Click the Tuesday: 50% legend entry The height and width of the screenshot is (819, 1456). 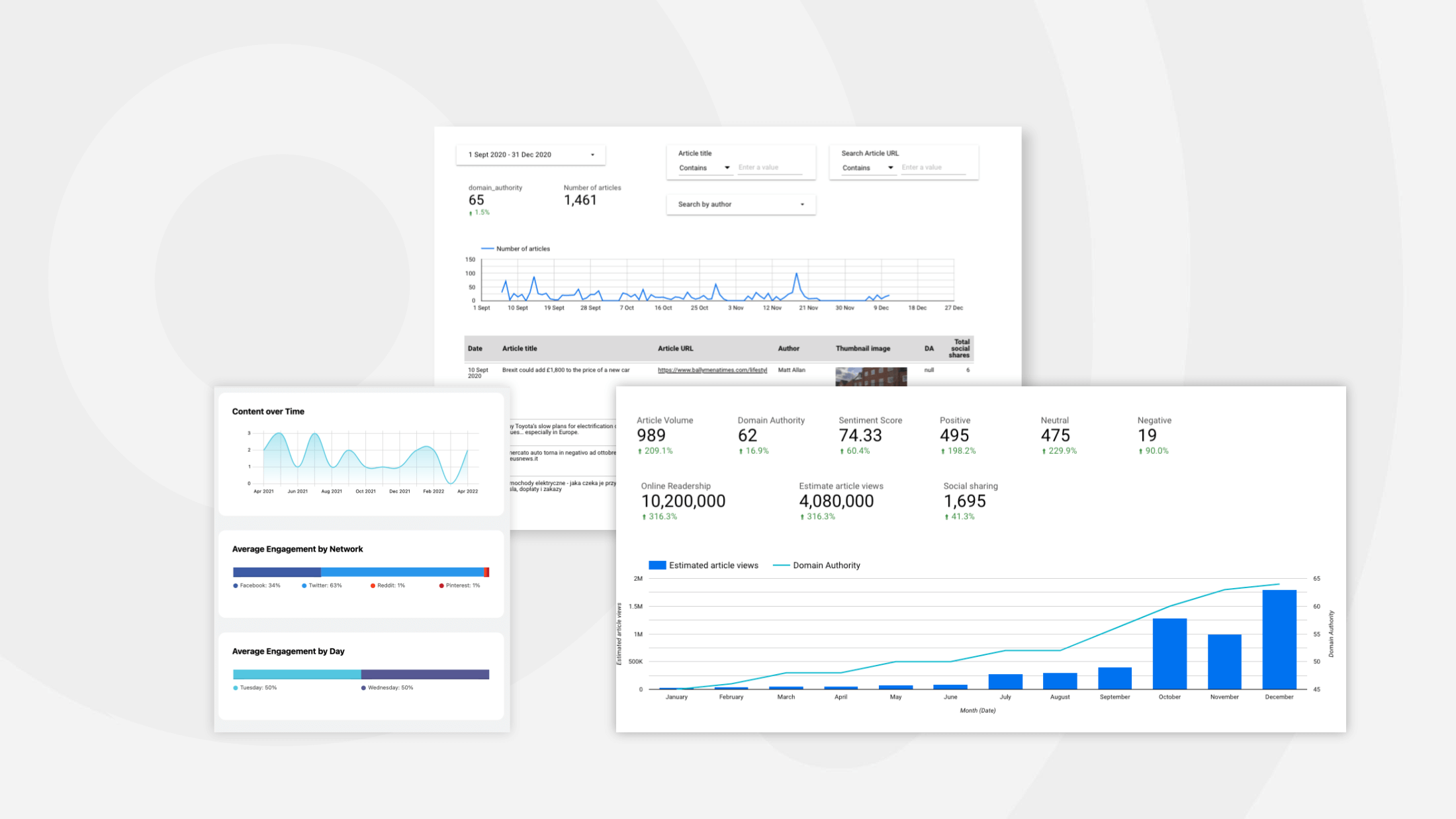(255, 688)
